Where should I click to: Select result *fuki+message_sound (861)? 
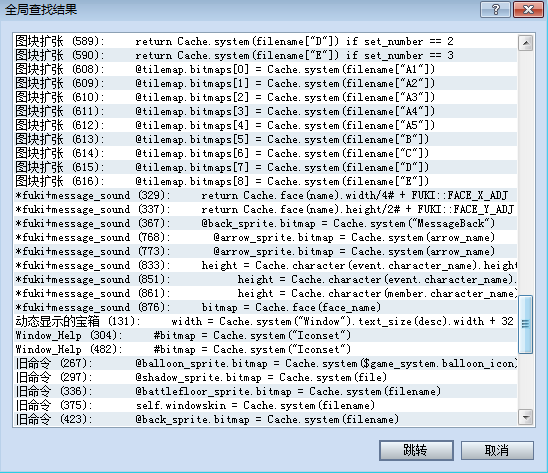pos(266,293)
